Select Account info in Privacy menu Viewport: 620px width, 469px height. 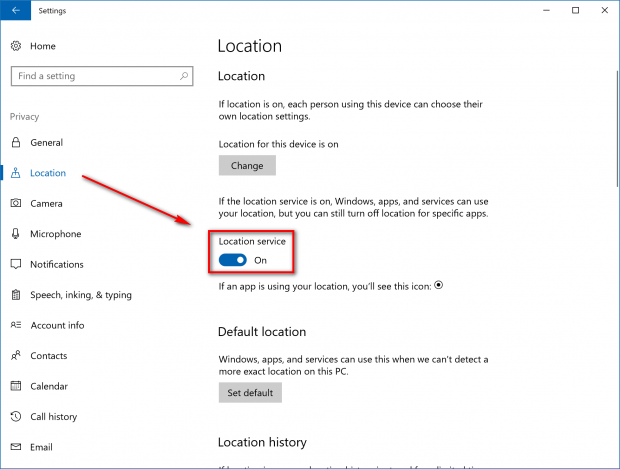[57, 325]
